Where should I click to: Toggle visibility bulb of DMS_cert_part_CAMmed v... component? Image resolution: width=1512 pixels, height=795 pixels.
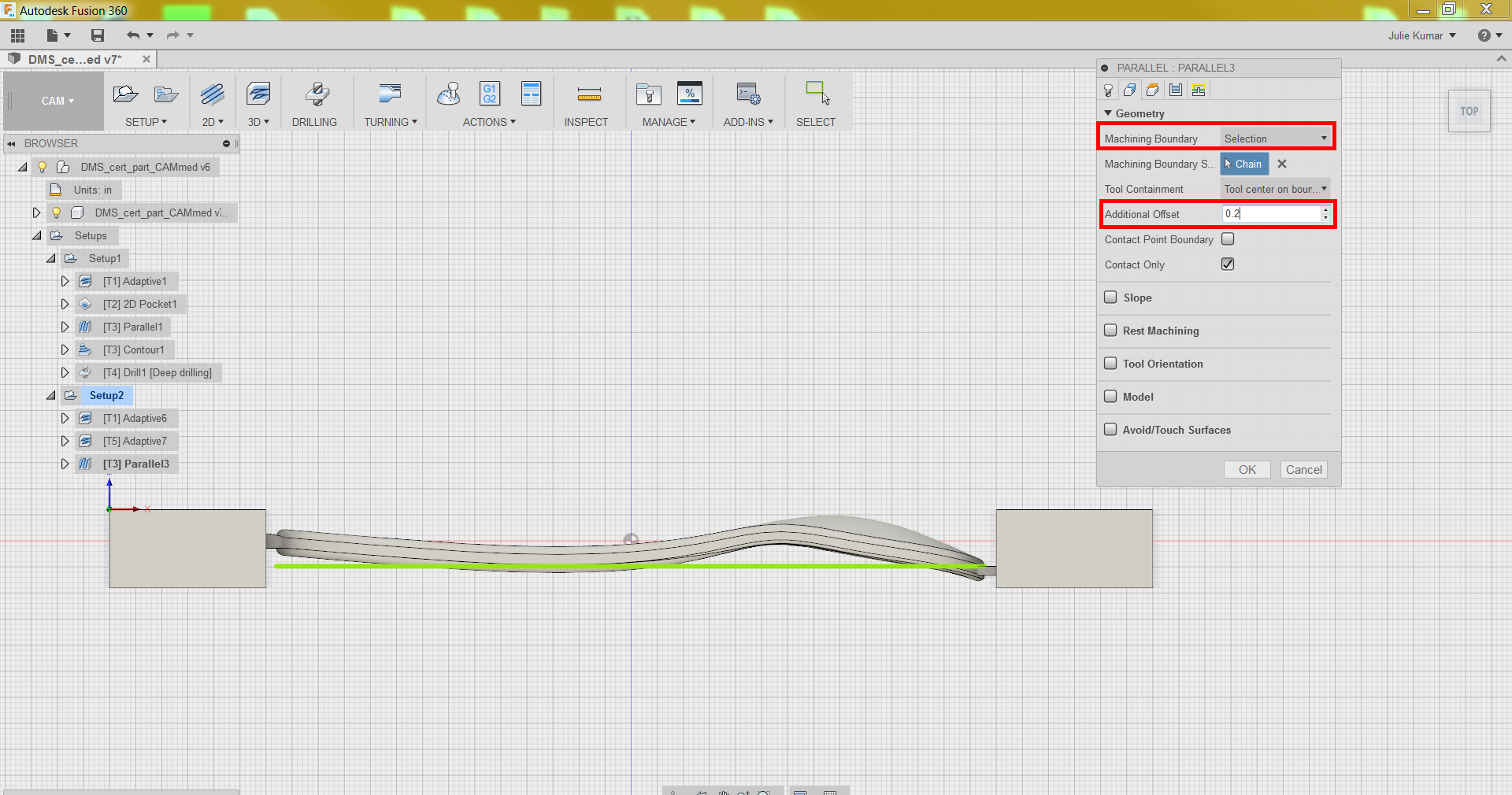(x=57, y=213)
